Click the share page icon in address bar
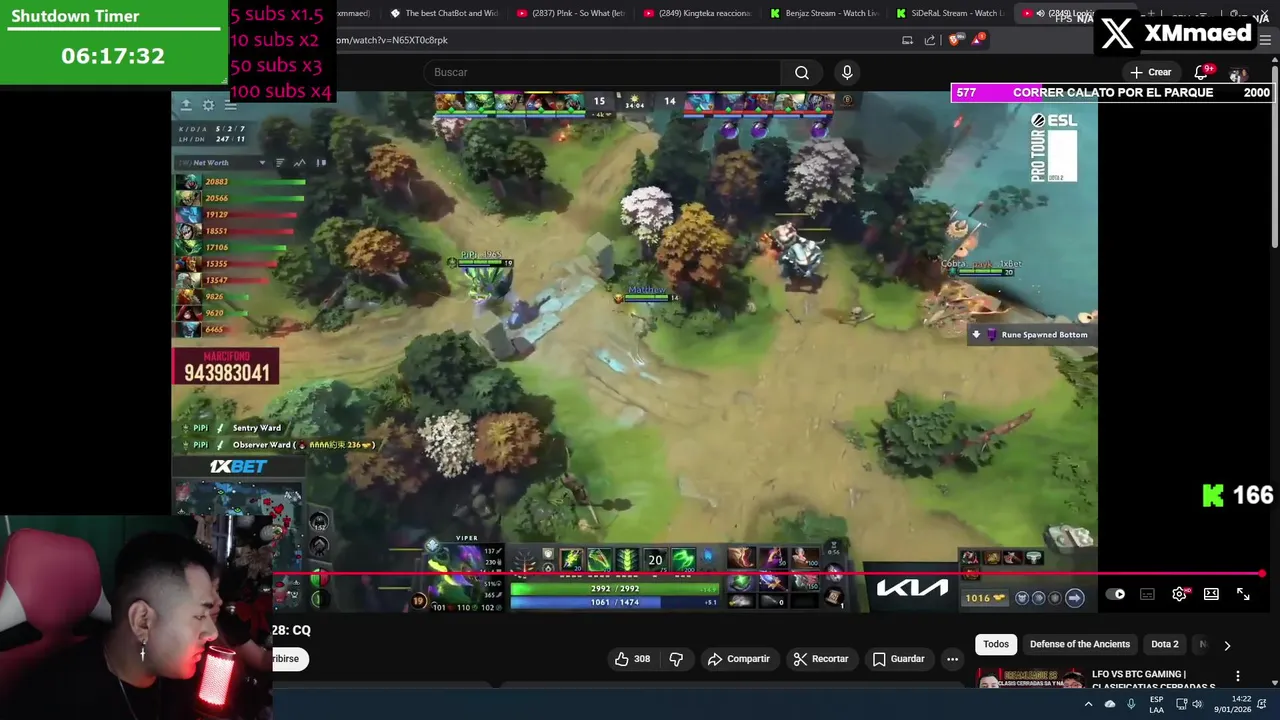Screen dimensions: 1280x720 (930, 40)
